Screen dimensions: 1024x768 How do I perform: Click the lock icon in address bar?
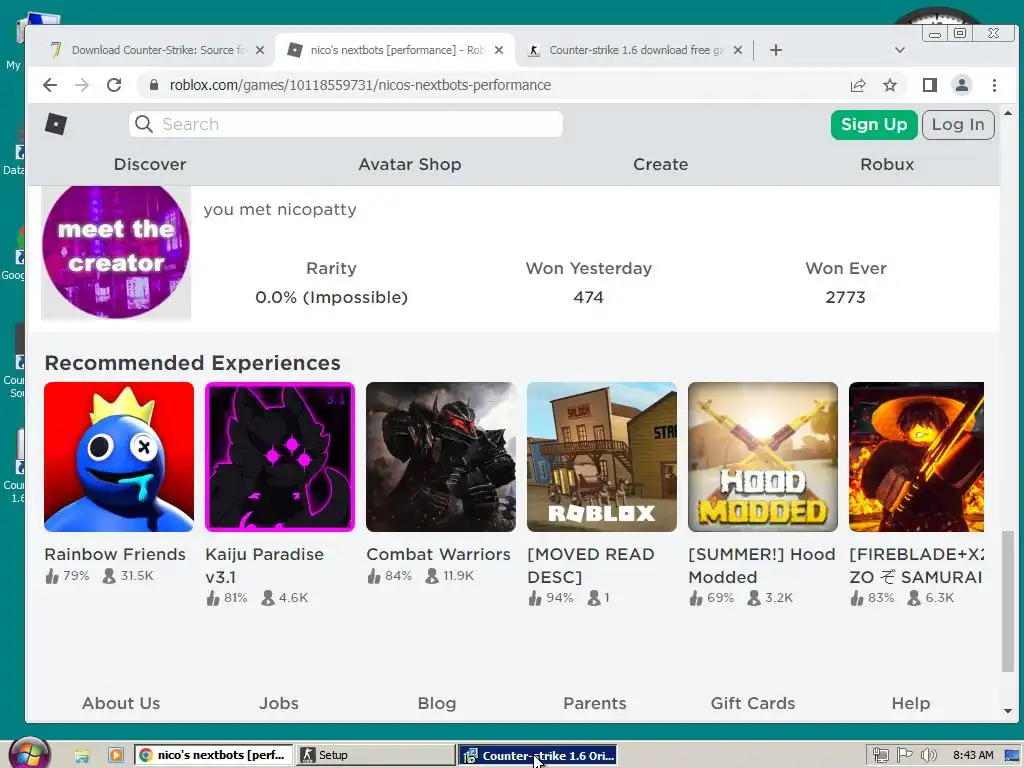[x=154, y=85]
